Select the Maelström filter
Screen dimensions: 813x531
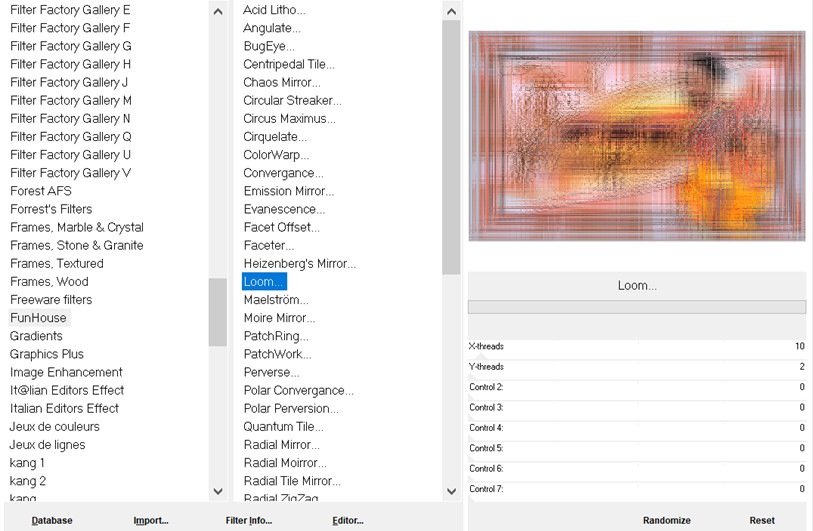(276, 300)
